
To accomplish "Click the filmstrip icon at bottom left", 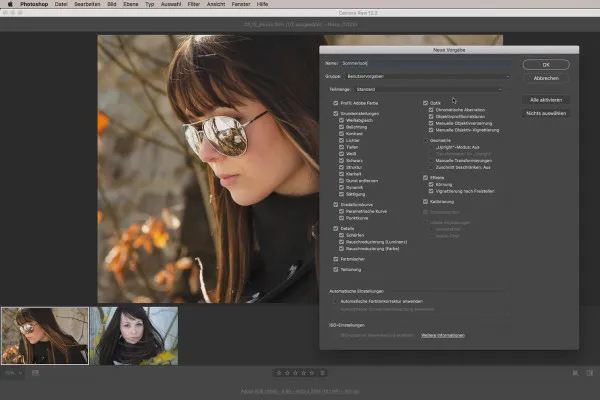I will (34, 373).
